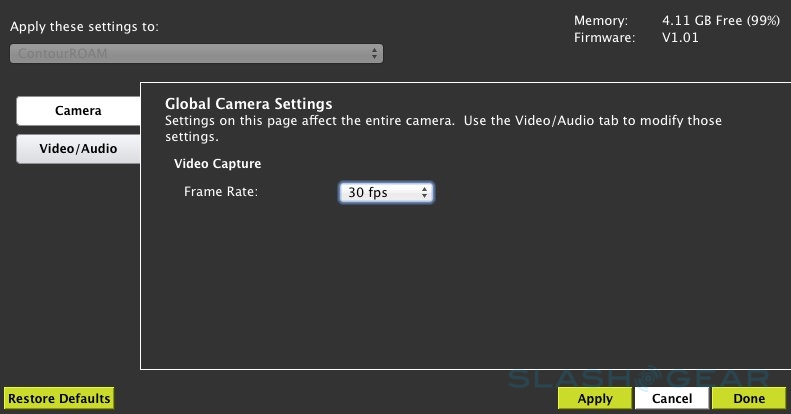Apply the camera settings
Image resolution: width=791 pixels, height=414 pixels.
click(595, 398)
